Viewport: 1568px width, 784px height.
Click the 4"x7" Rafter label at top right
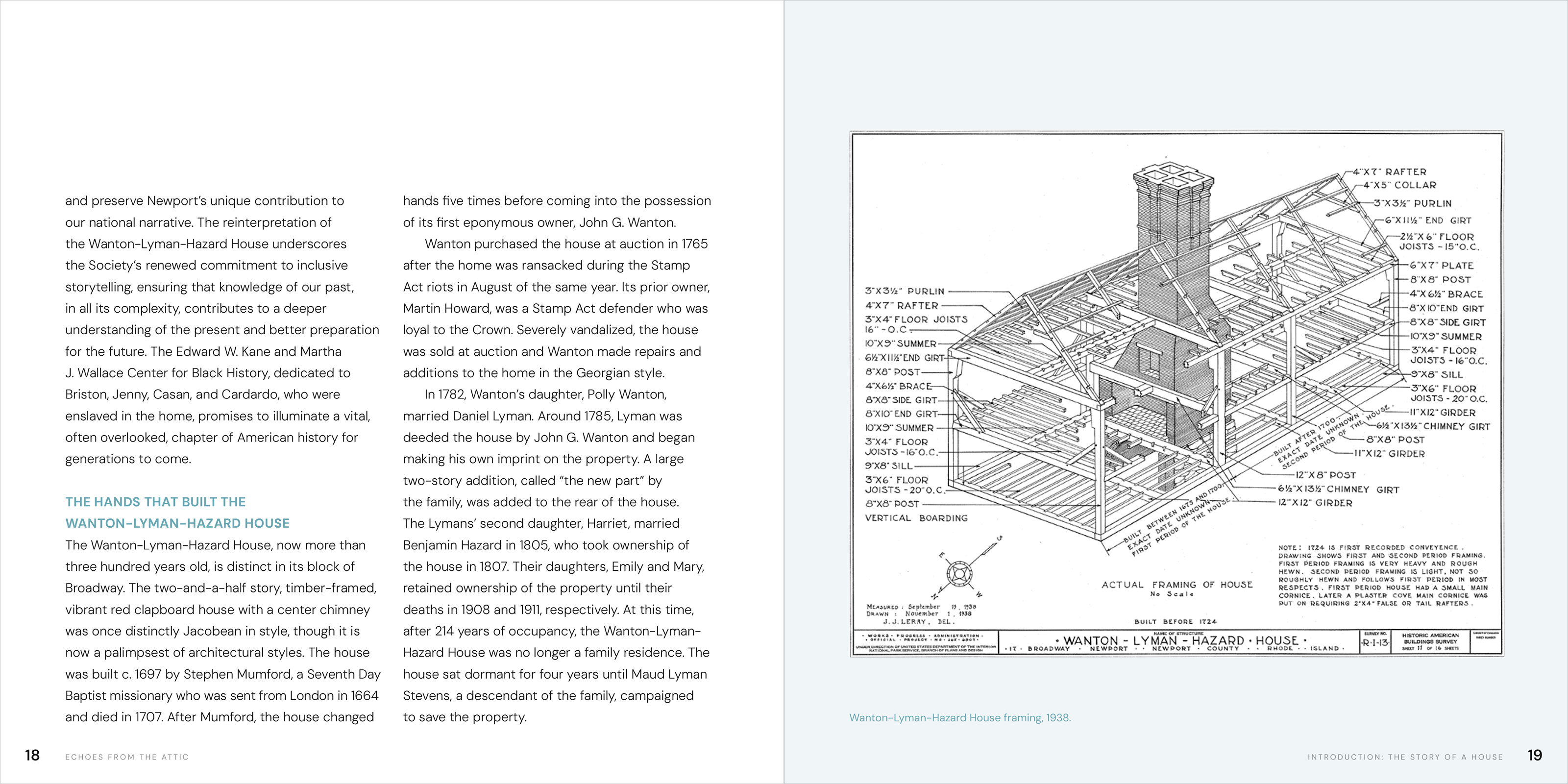1389,172
